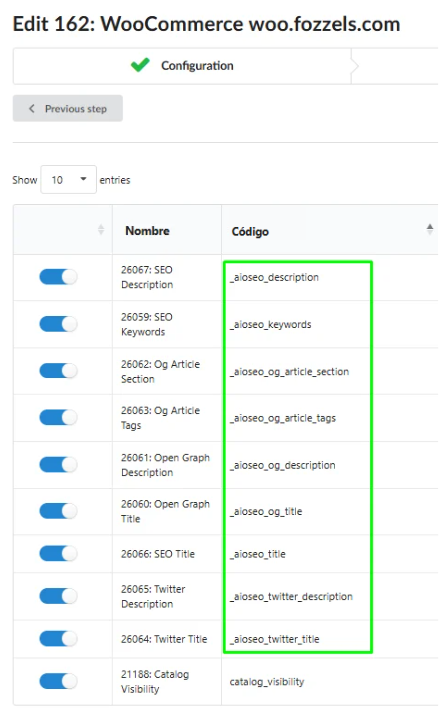Select the '26067: SEO Description' name cell
439x712 pixels.
(167, 277)
